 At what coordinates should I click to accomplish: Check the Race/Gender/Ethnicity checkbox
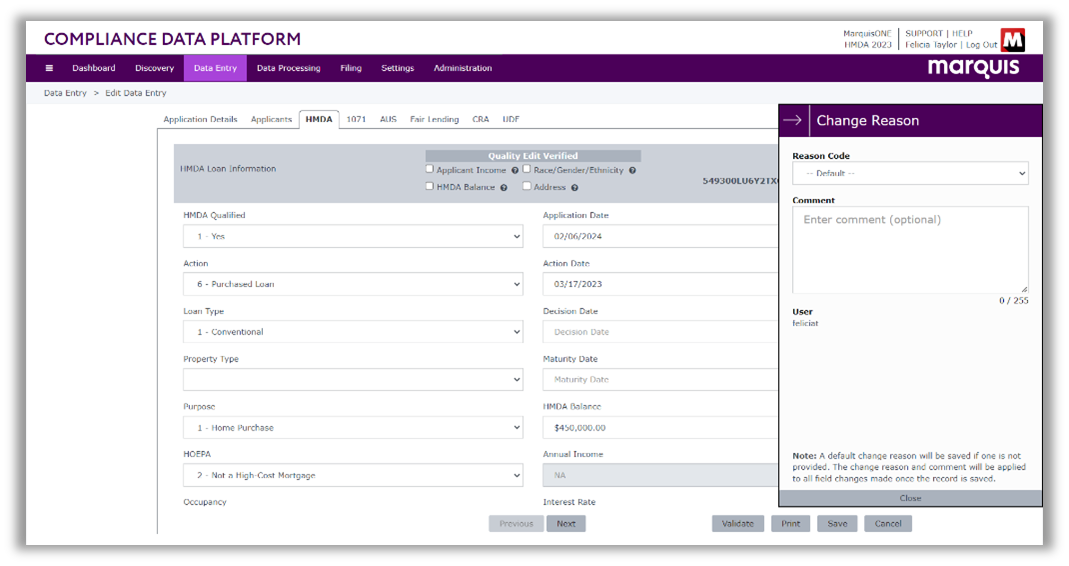pyautogui.click(x=526, y=169)
